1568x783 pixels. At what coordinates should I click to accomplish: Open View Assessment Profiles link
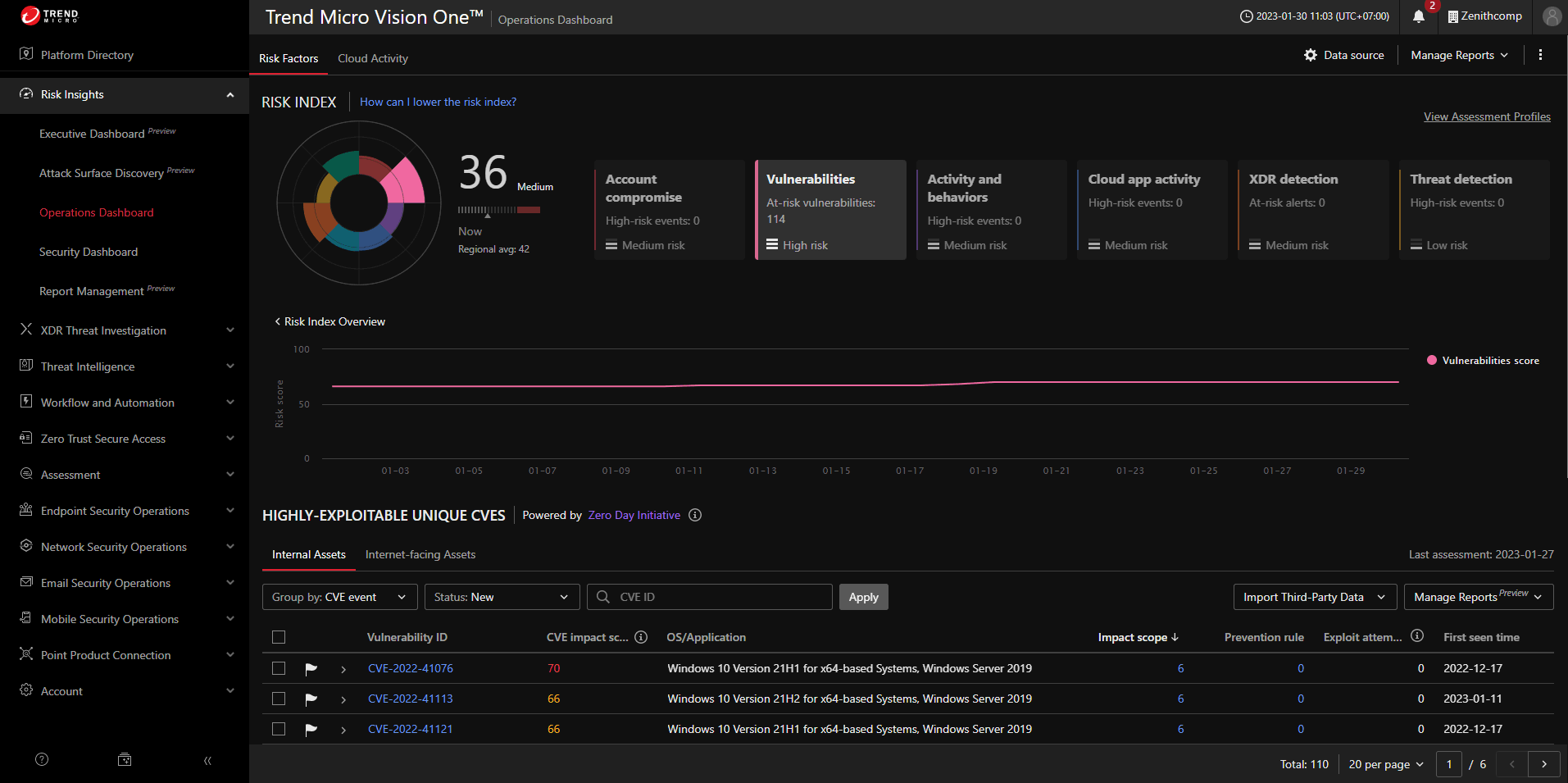(1487, 116)
